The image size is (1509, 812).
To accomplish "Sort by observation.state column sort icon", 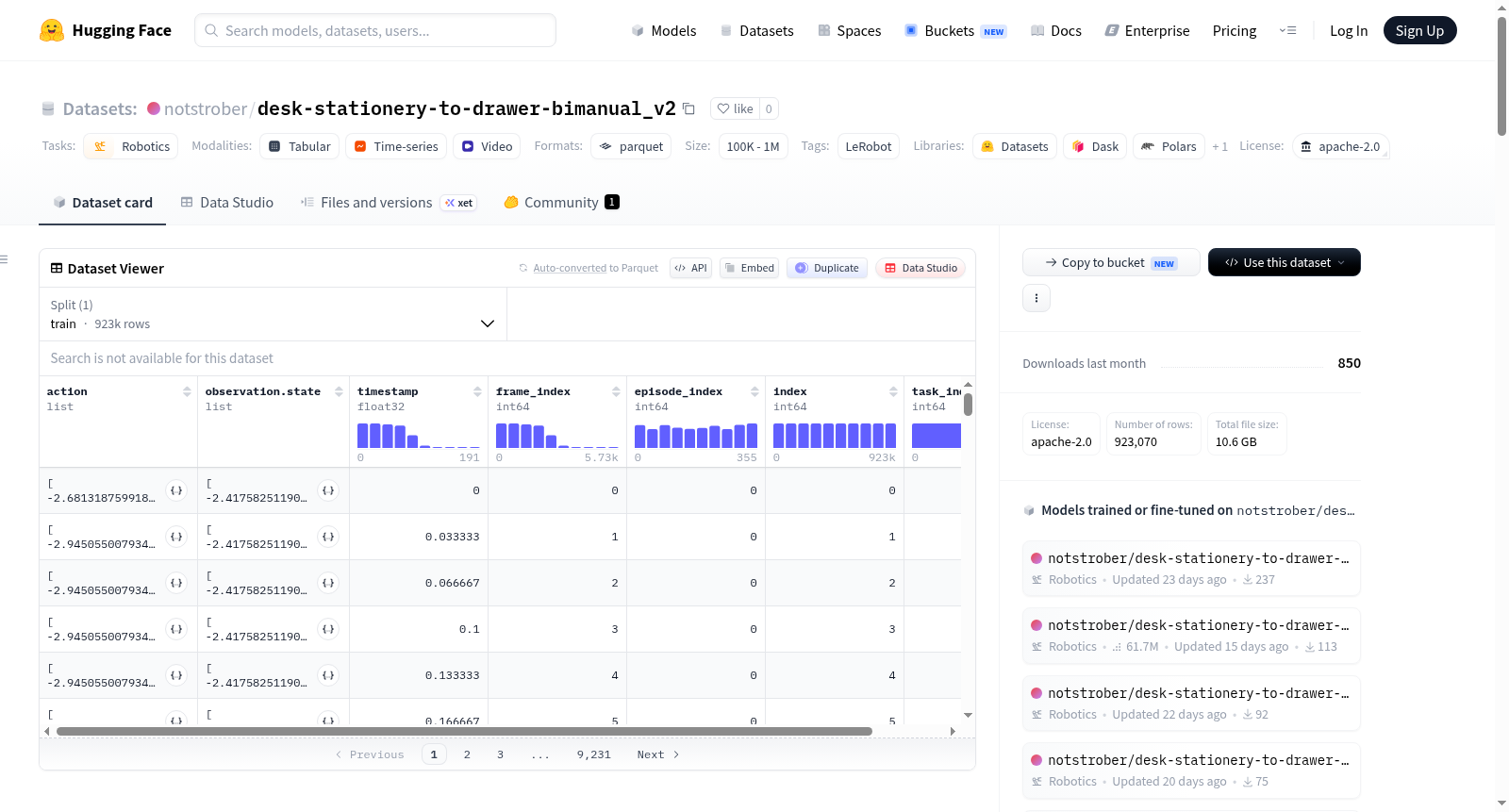I will point(339,391).
